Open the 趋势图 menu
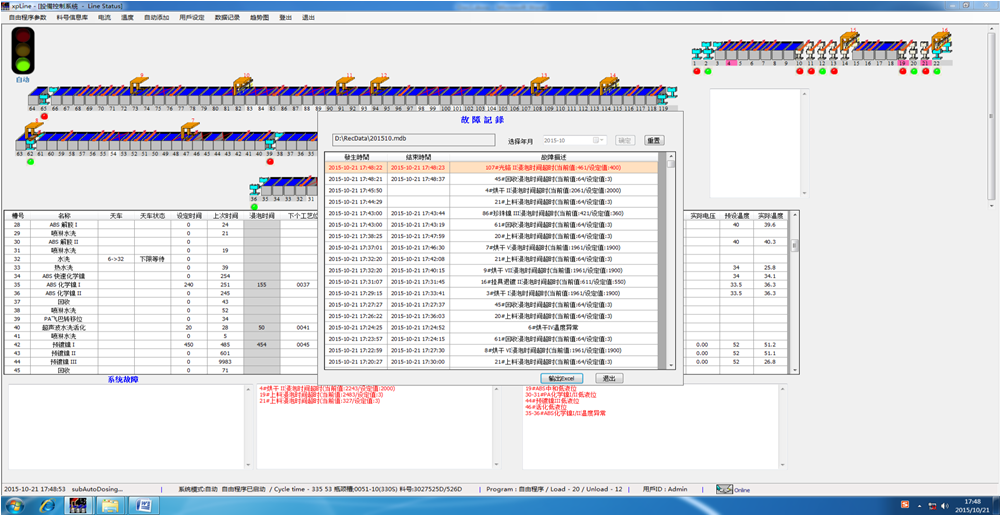The image size is (1001, 516). pos(258,18)
